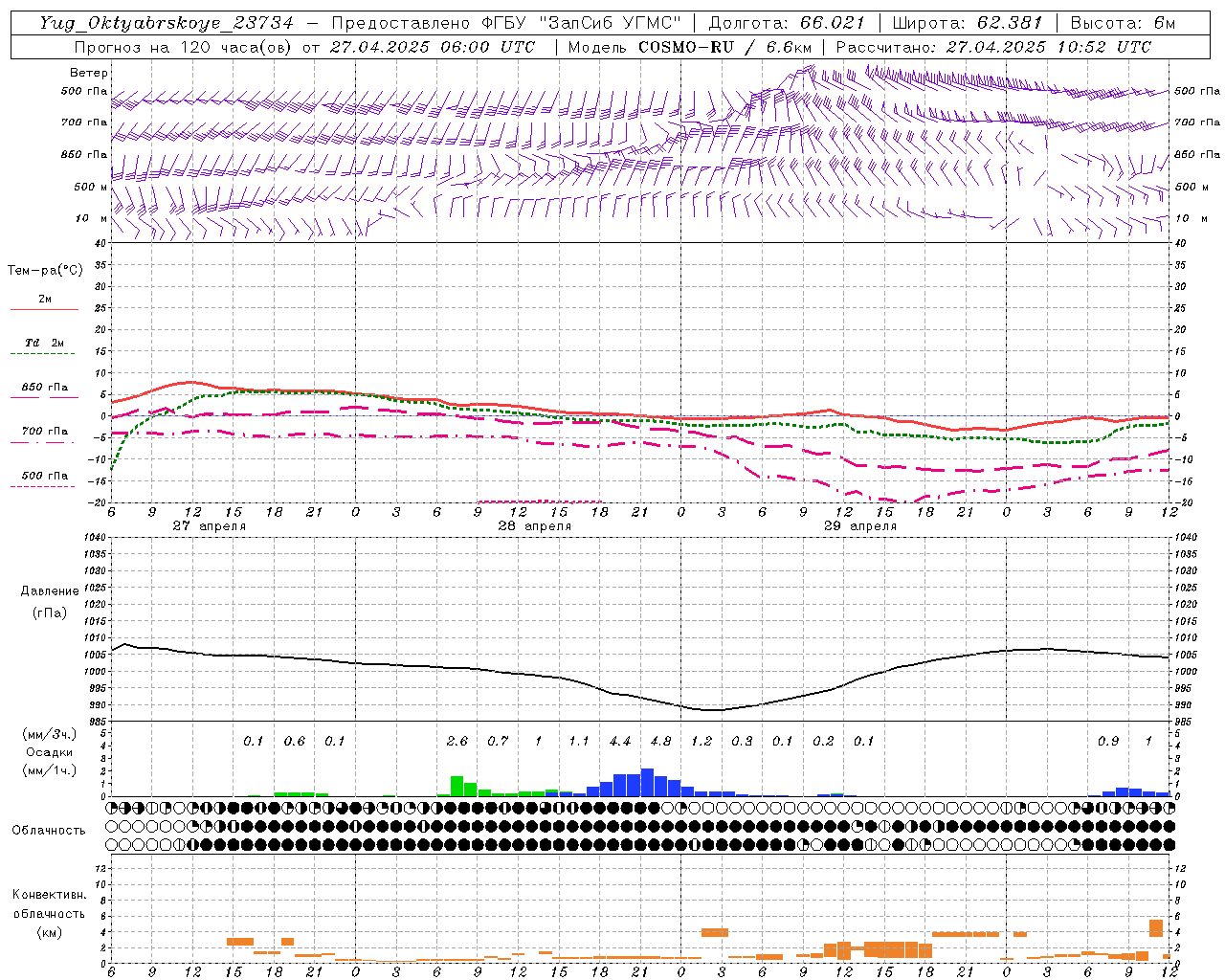Click the pink dash-dot 500 гПа temperature legend line
Screen dimensions: 1225x980
[42, 486]
